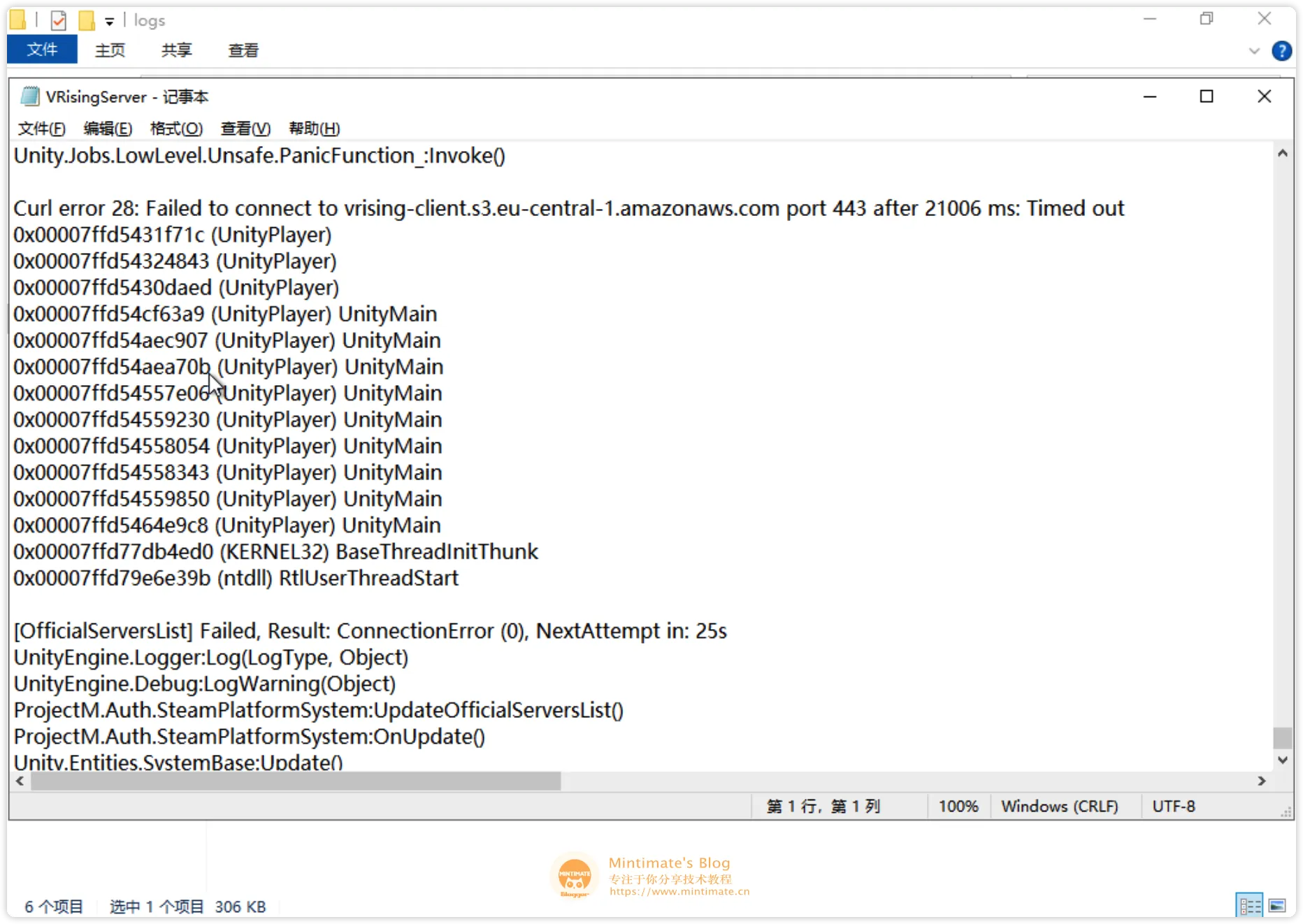Click horizontal scrollbar right arrow
This screenshot has height=924, width=1303.
[x=1262, y=781]
